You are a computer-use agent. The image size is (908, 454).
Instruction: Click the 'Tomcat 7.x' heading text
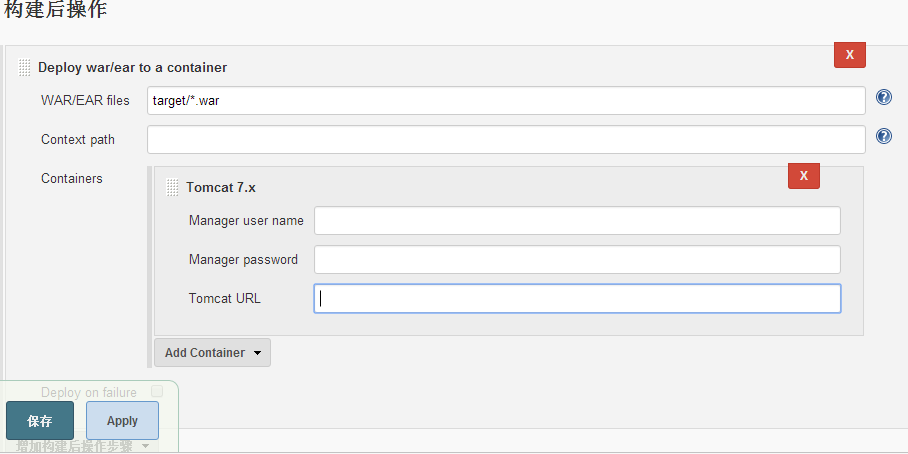coord(221,188)
